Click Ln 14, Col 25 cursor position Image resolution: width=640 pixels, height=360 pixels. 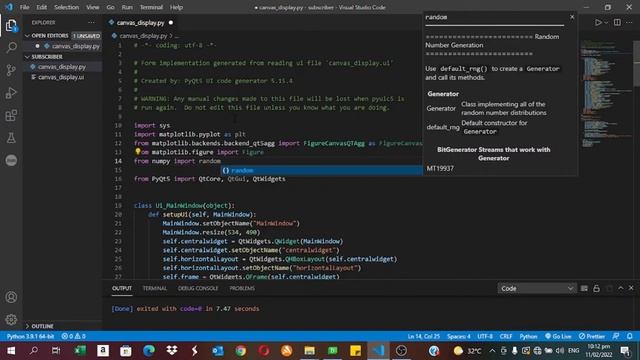(x=424, y=336)
